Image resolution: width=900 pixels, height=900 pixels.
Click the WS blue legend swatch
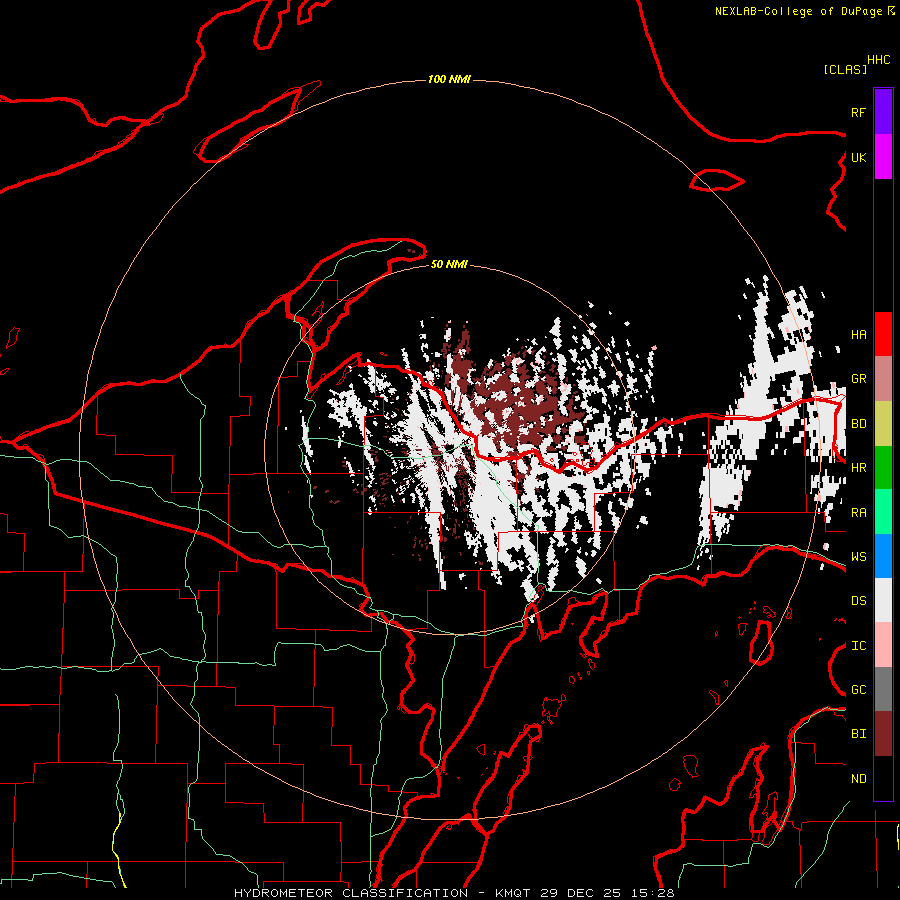pyautogui.click(x=883, y=556)
